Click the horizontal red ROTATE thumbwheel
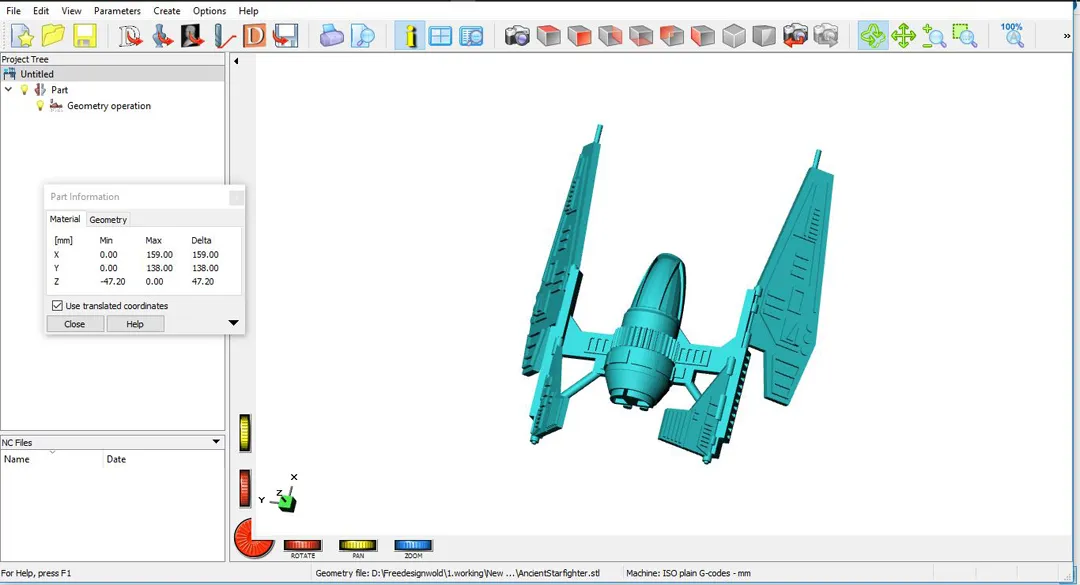1080x585 pixels. tap(302, 545)
